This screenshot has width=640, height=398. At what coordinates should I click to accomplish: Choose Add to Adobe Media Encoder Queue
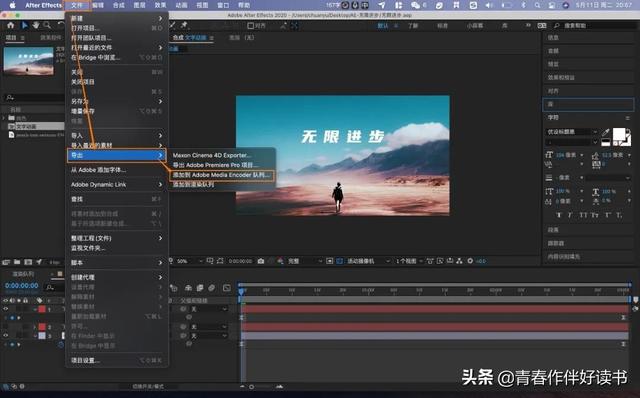(x=221, y=175)
